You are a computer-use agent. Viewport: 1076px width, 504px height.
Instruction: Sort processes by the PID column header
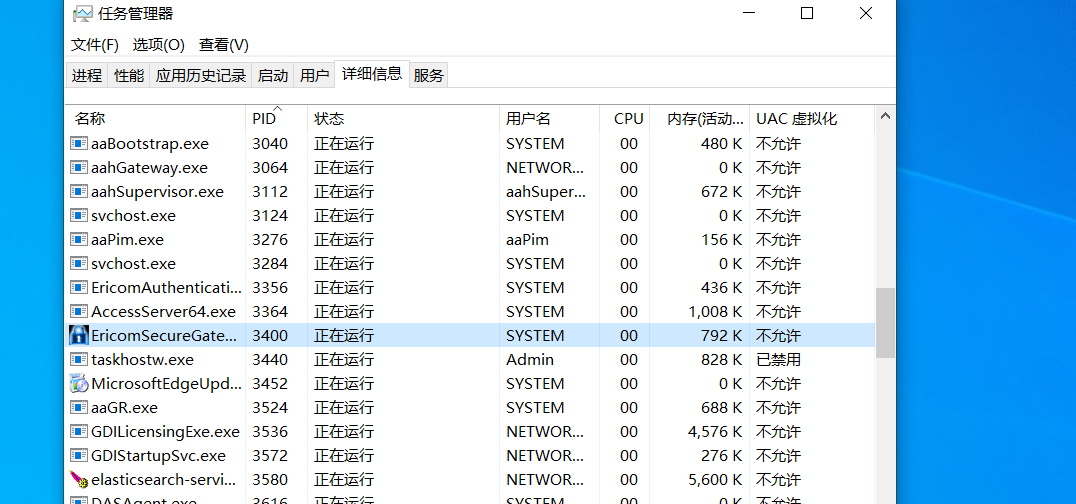tap(262, 119)
